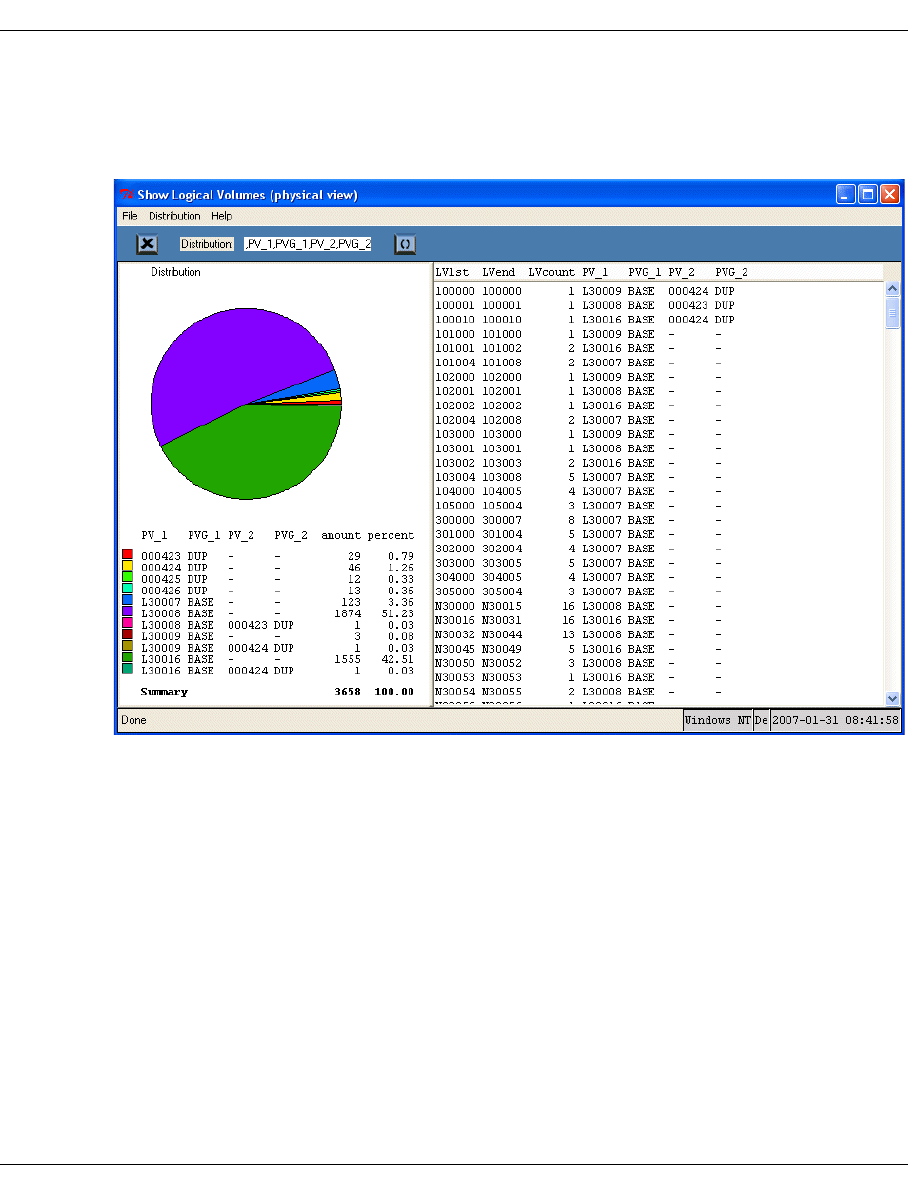The width and height of the screenshot is (908, 1196).
Task: Click the application icon in the title bar
Action: (x=127, y=195)
